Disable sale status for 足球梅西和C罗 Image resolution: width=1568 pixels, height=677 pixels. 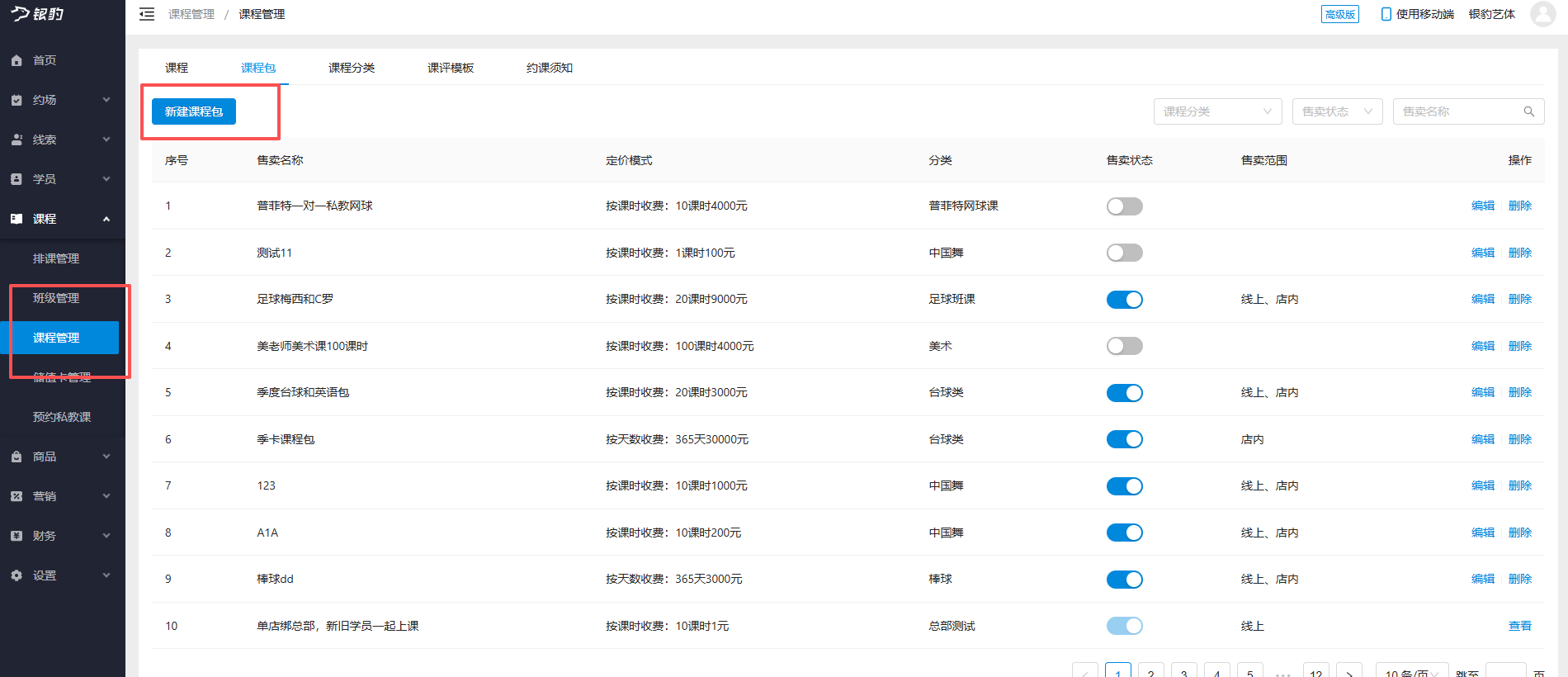(x=1124, y=300)
